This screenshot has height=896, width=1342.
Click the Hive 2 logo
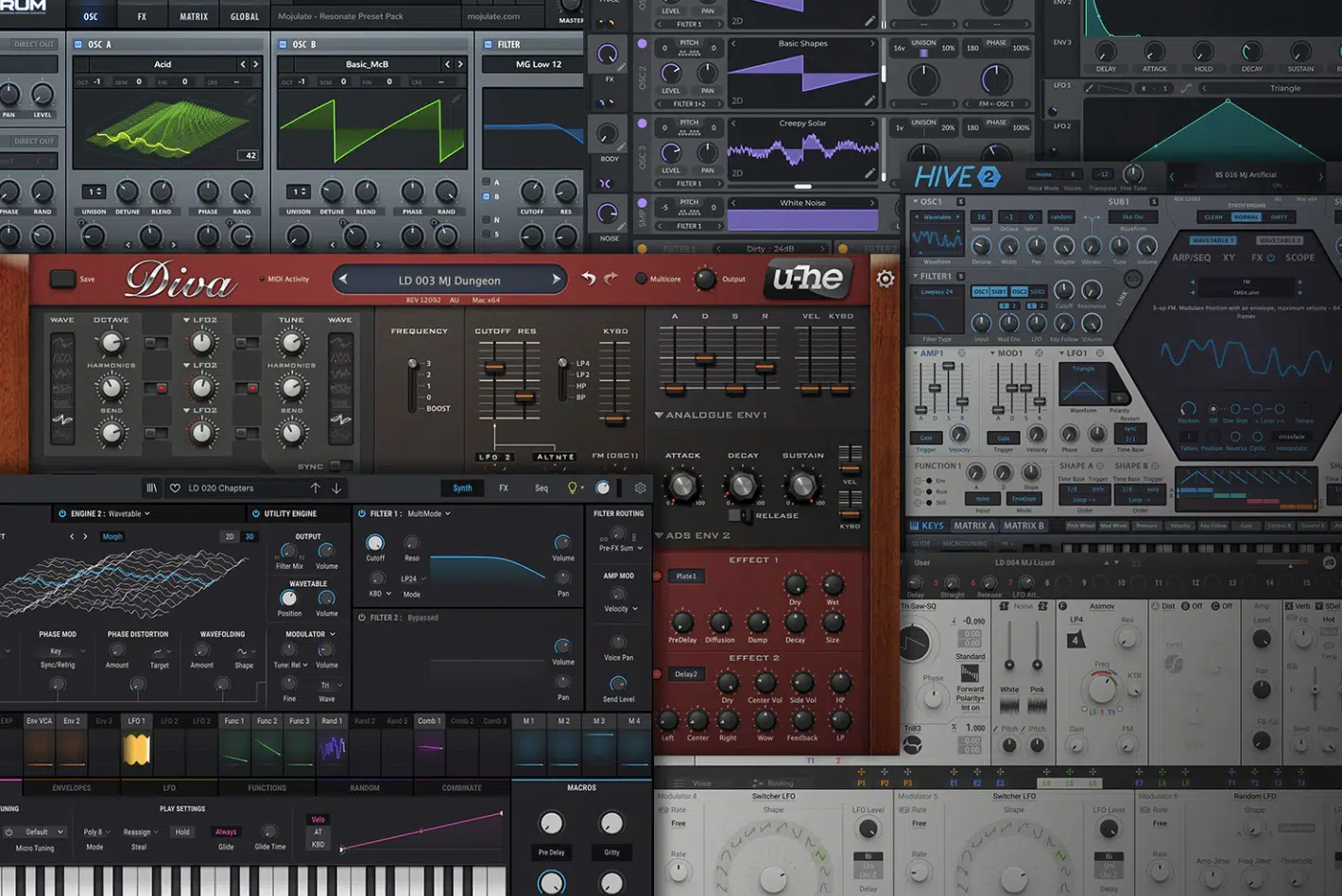click(x=956, y=177)
